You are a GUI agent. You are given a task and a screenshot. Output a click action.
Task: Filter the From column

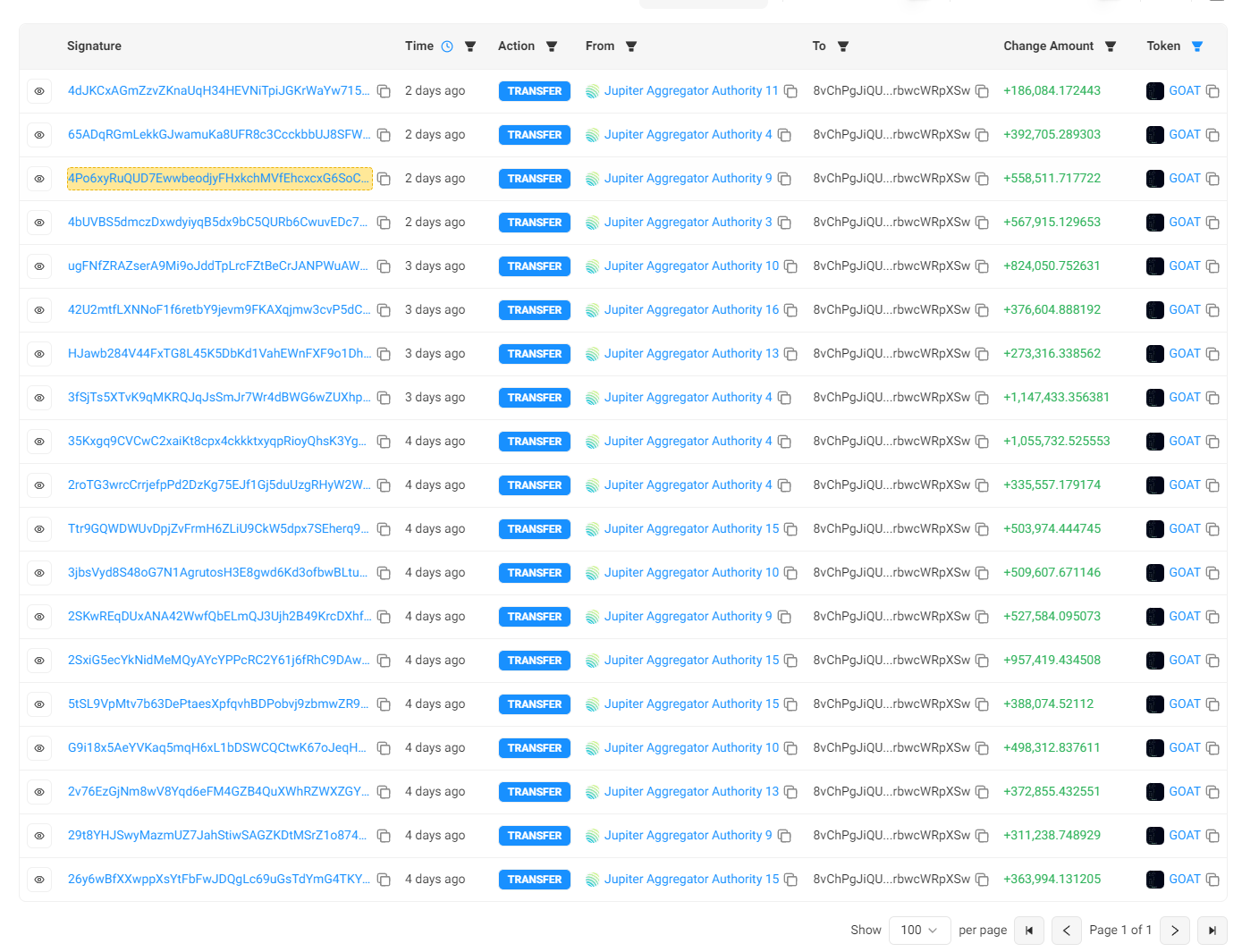[631, 46]
